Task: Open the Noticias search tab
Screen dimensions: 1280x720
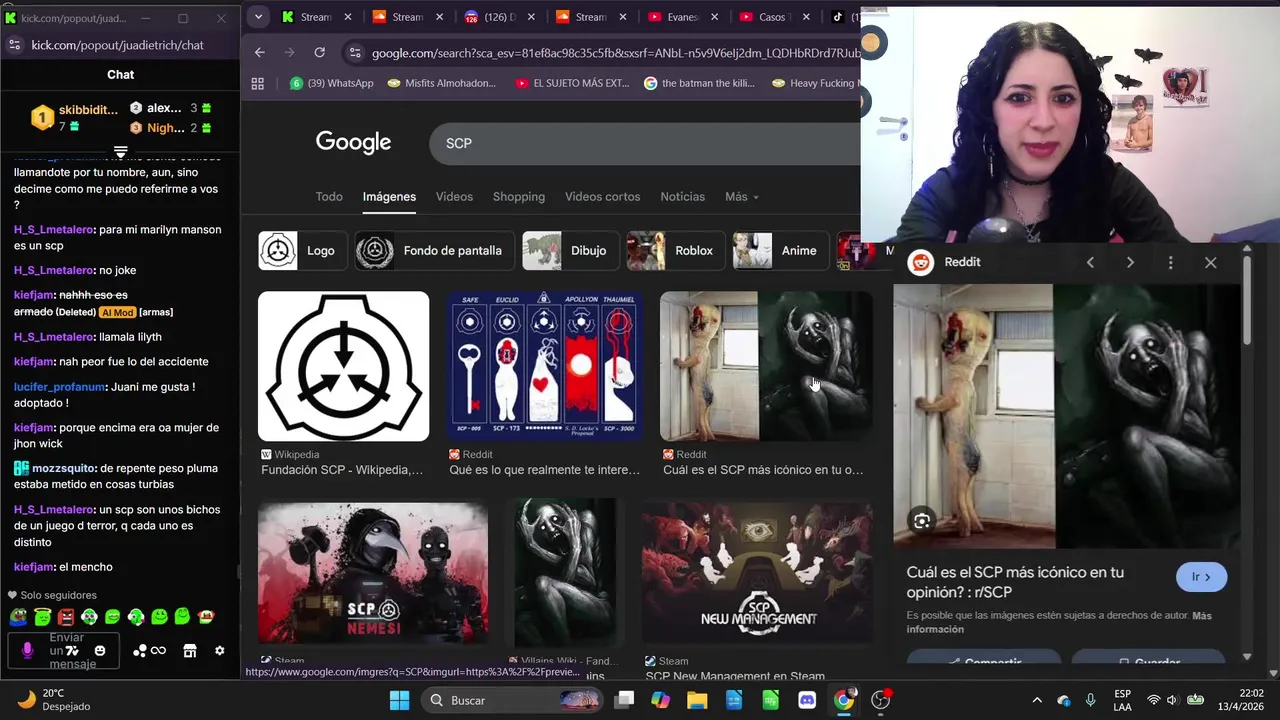Action: [683, 197]
